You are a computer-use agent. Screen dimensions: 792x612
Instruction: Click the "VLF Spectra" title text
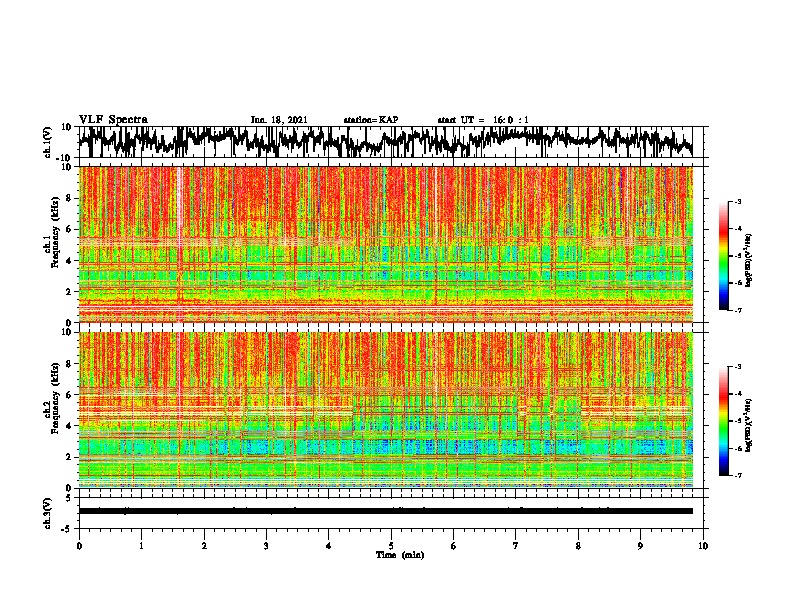(x=113, y=120)
